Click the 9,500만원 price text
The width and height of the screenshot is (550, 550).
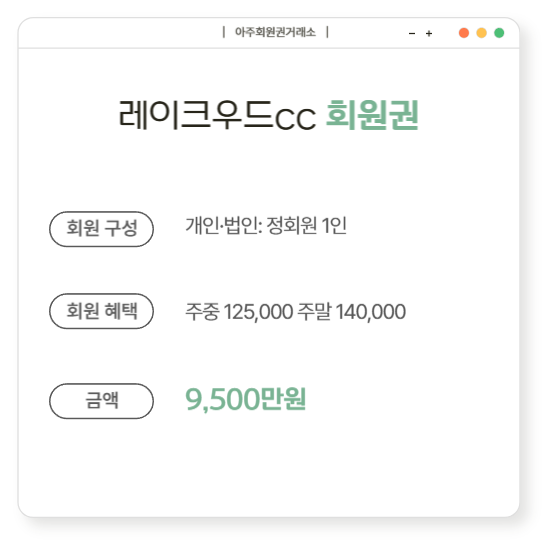coord(246,399)
